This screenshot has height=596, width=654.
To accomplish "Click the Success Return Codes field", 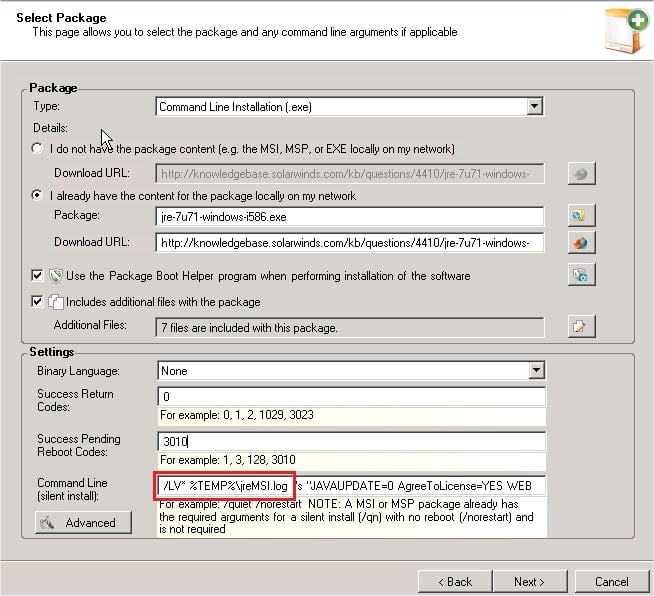I will pos(352,397).
